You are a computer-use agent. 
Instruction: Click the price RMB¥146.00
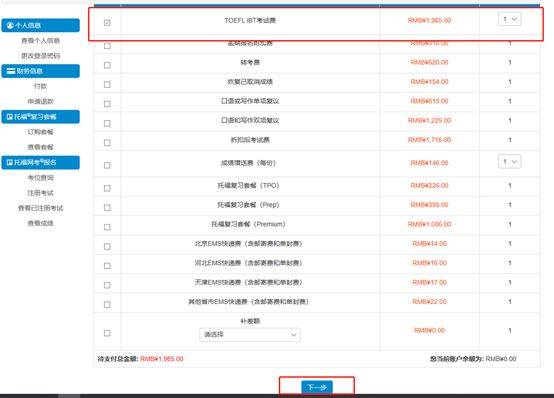429,163
